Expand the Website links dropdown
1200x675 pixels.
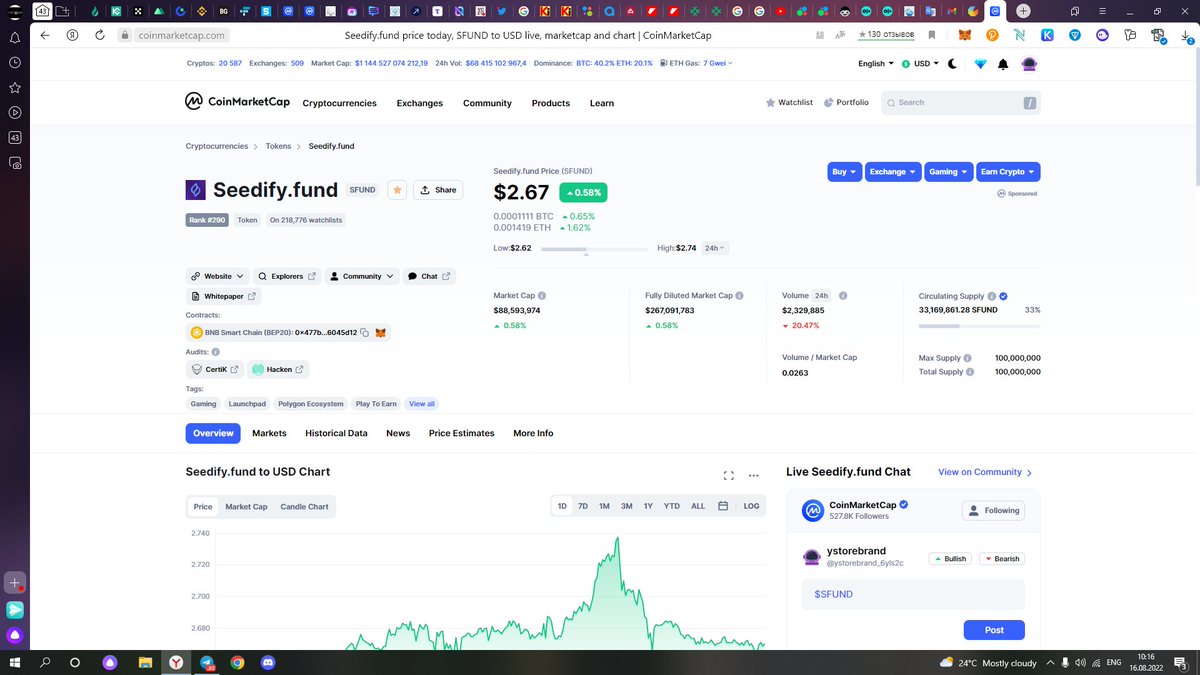click(215, 276)
